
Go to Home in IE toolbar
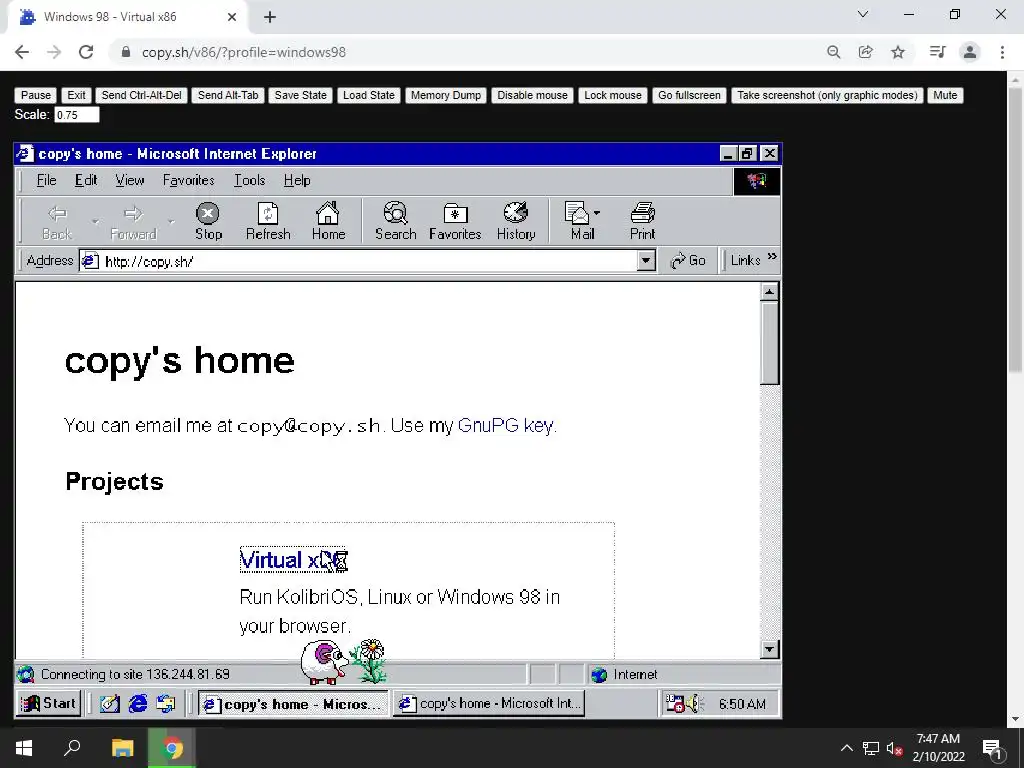click(328, 221)
